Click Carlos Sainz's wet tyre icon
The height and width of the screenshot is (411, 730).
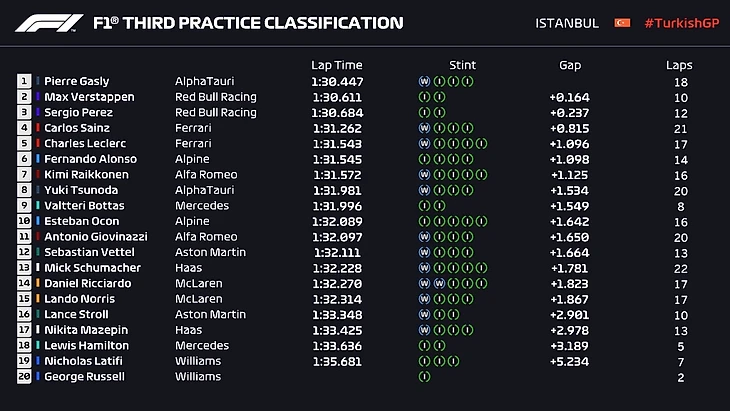point(425,128)
